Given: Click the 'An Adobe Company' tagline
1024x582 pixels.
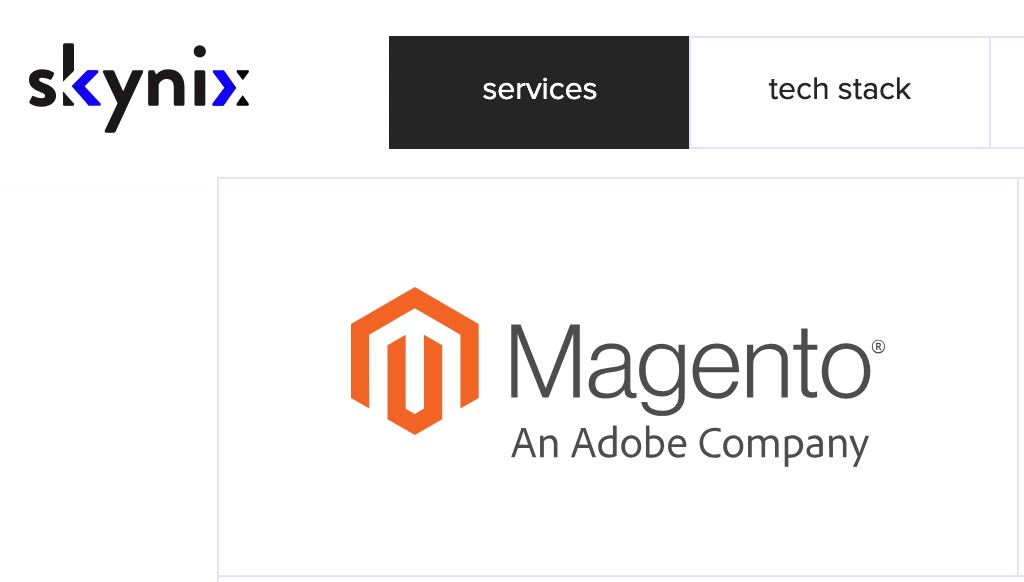Looking at the screenshot, I should (690, 445).
